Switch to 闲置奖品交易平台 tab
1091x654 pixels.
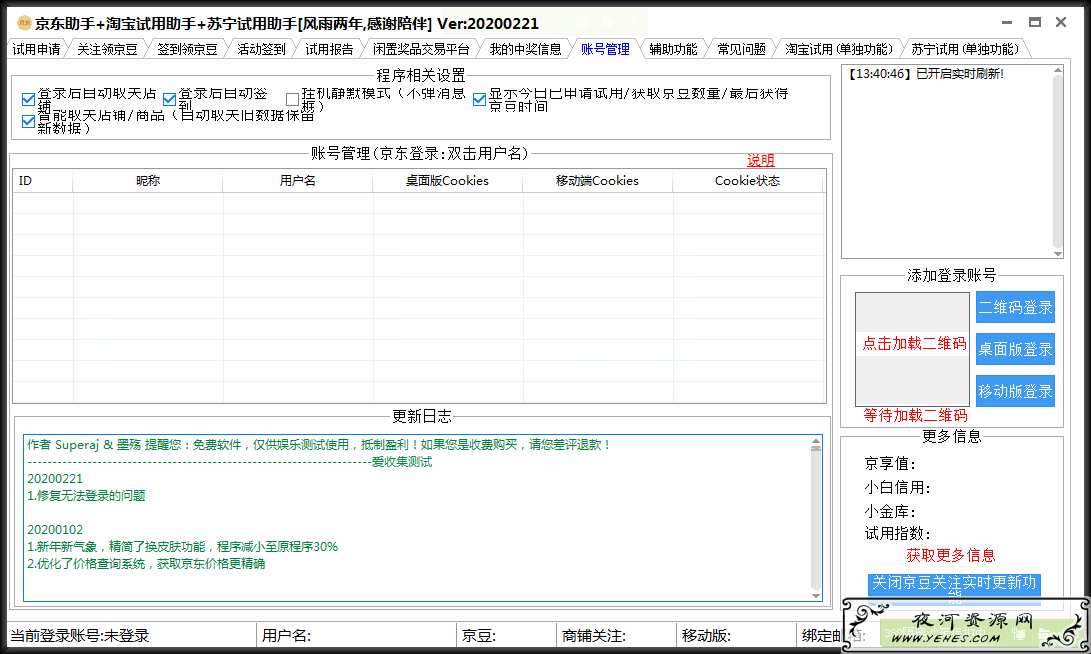pos(421,49)
